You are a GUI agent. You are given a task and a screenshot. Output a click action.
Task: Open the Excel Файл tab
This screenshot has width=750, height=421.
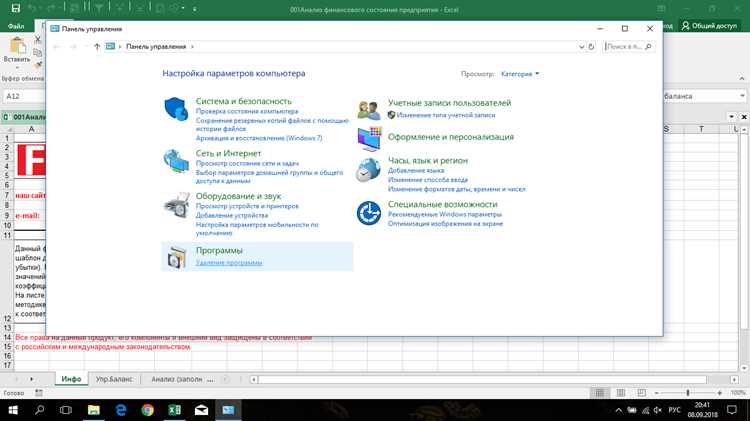16,26
